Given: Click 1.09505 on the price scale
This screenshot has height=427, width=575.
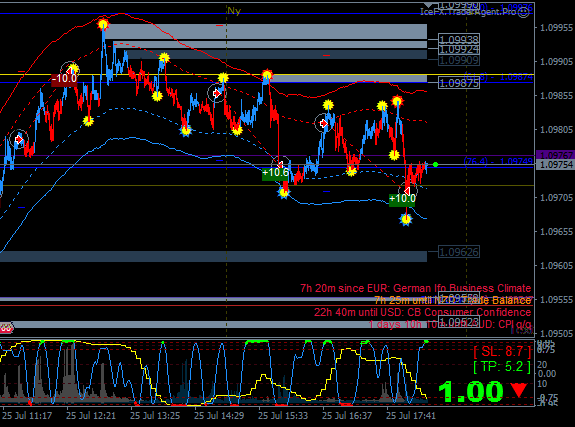Looking at the screenshot, I should coord(556,333).
